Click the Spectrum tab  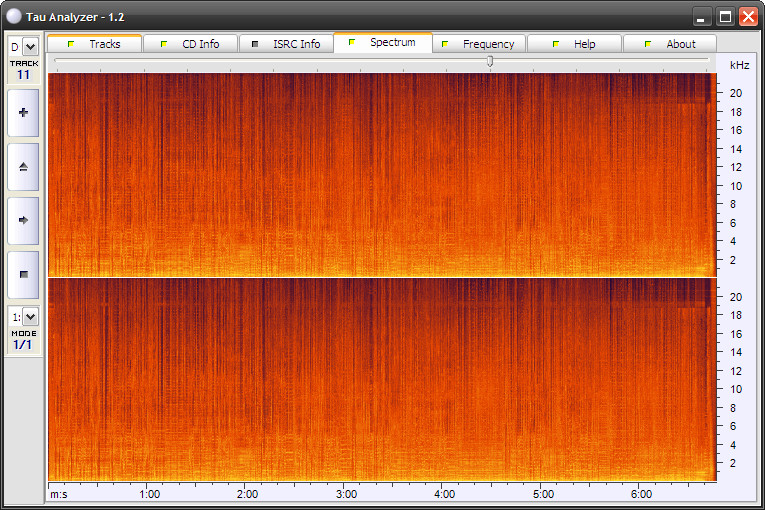tap(382, 43)
